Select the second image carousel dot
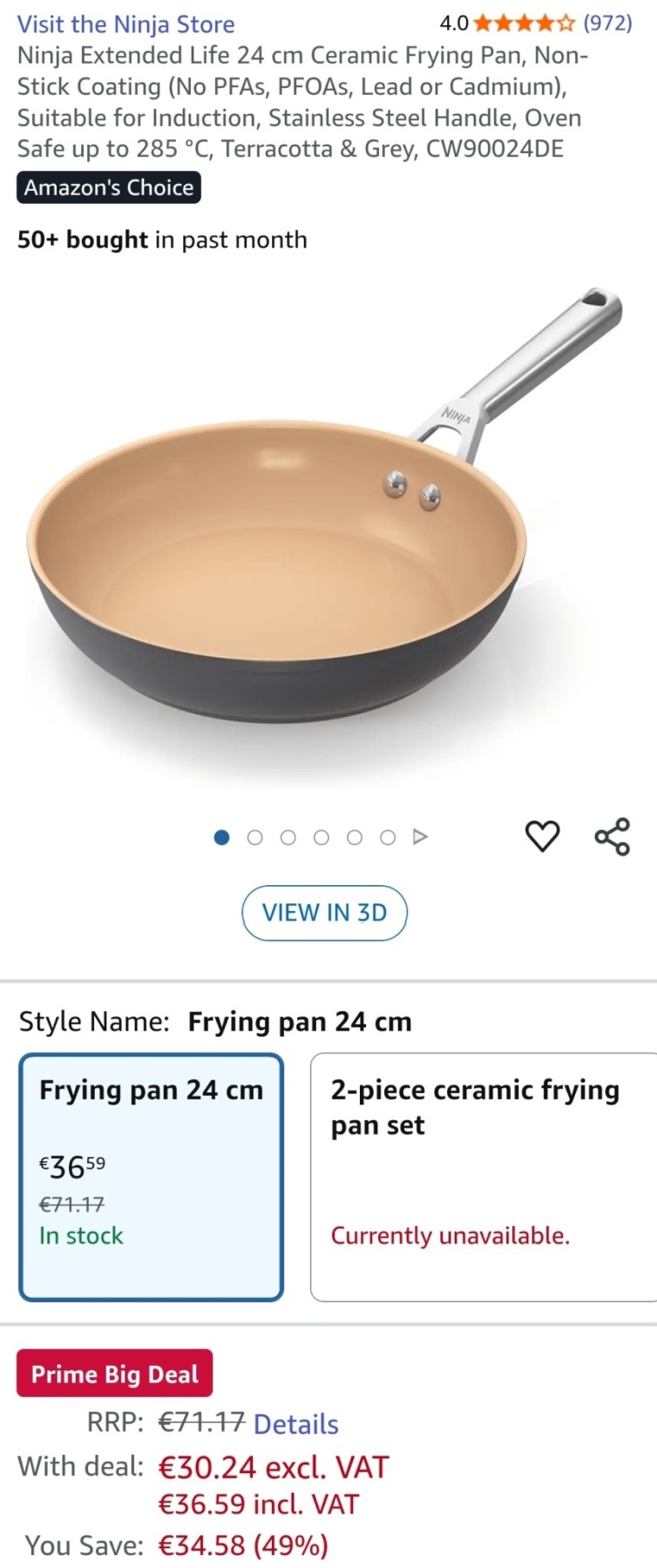The height and width of the screenshot is (1568, 657). [x=254, y=837]
